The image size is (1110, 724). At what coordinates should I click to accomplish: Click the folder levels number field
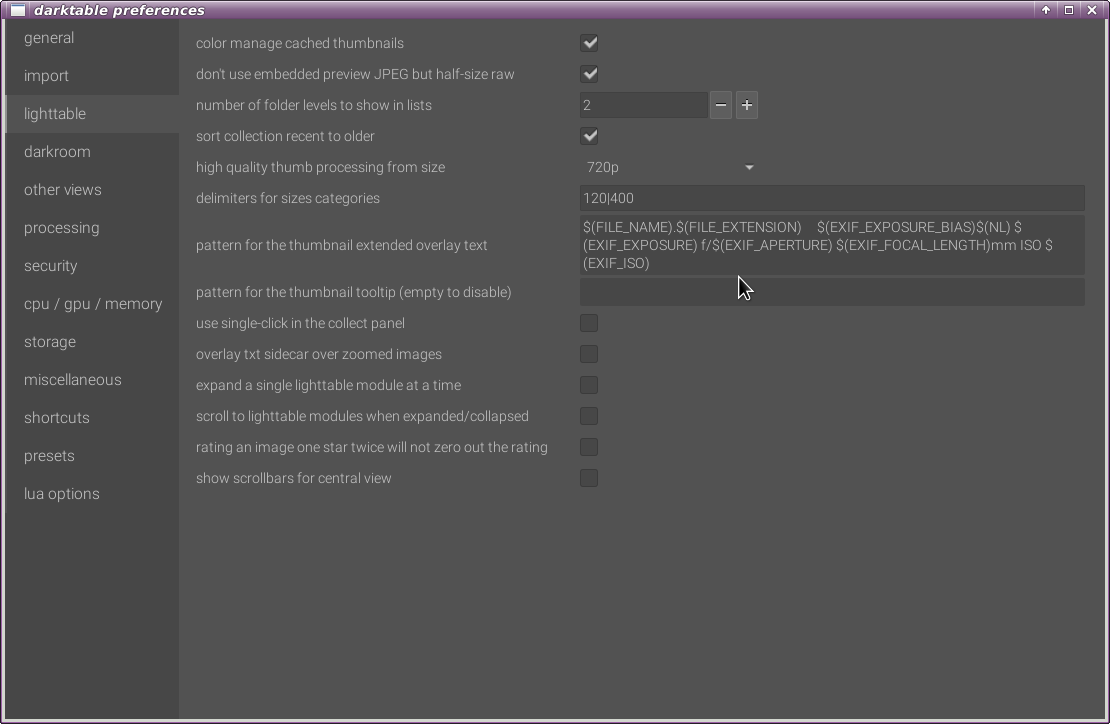[x=643, y=105]
